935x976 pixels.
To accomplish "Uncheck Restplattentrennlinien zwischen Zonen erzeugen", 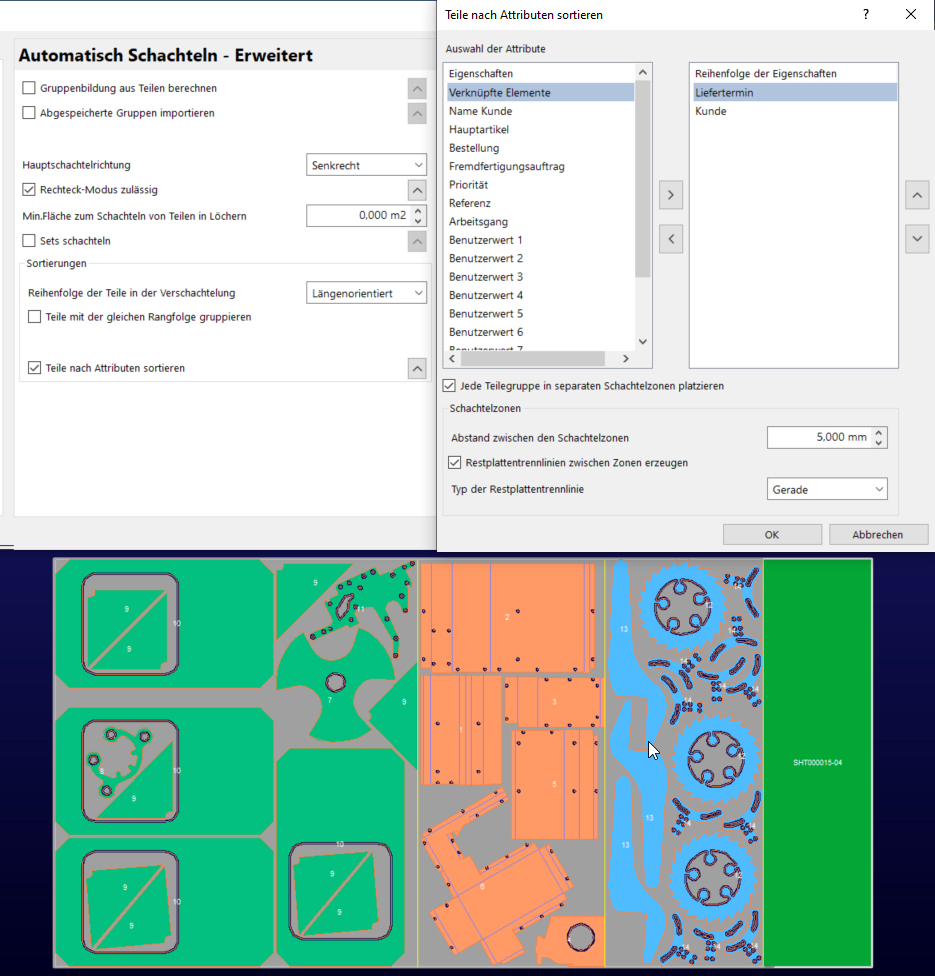I will coord(456,463).
